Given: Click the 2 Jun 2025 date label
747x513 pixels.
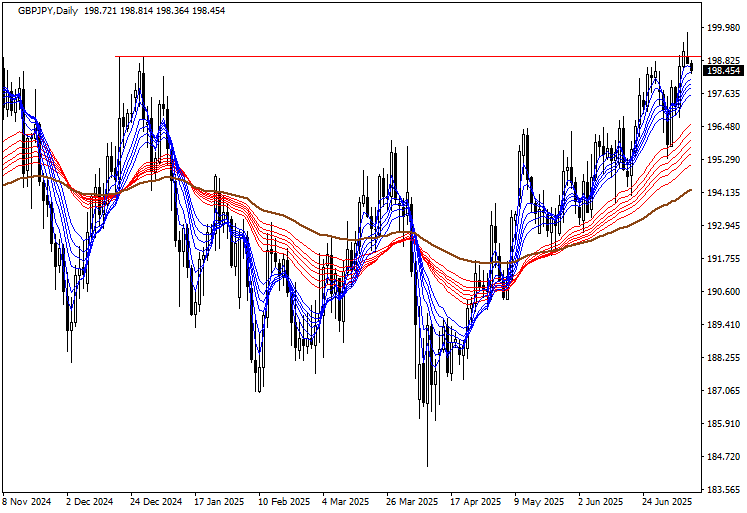Looking at the screenshot, I should pos(601,502).
